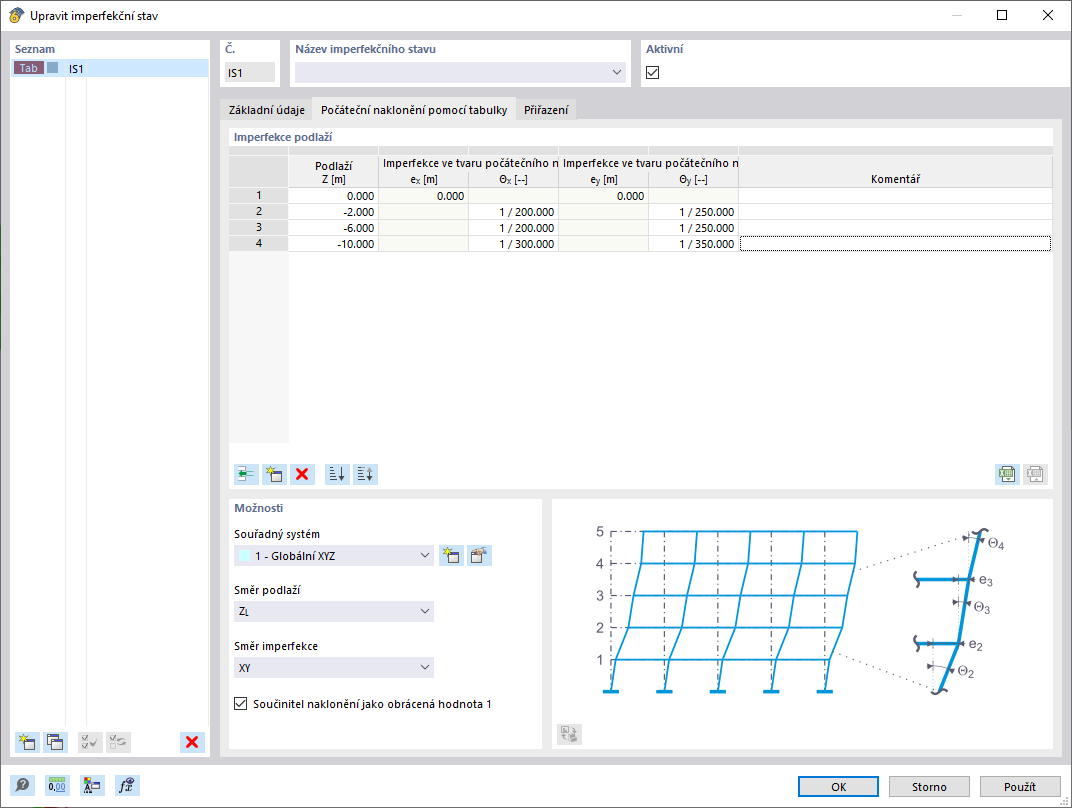The image size is (1072, 808).
Task: Click the icon under the preview diagram
Action: click(569, 734)
